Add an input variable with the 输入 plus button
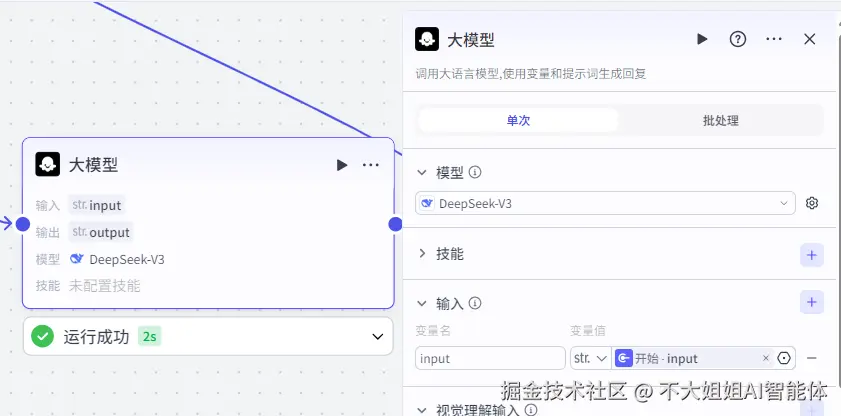Image resolution: width=841 pixels, height=416 pixels. (x=812, y=302)
